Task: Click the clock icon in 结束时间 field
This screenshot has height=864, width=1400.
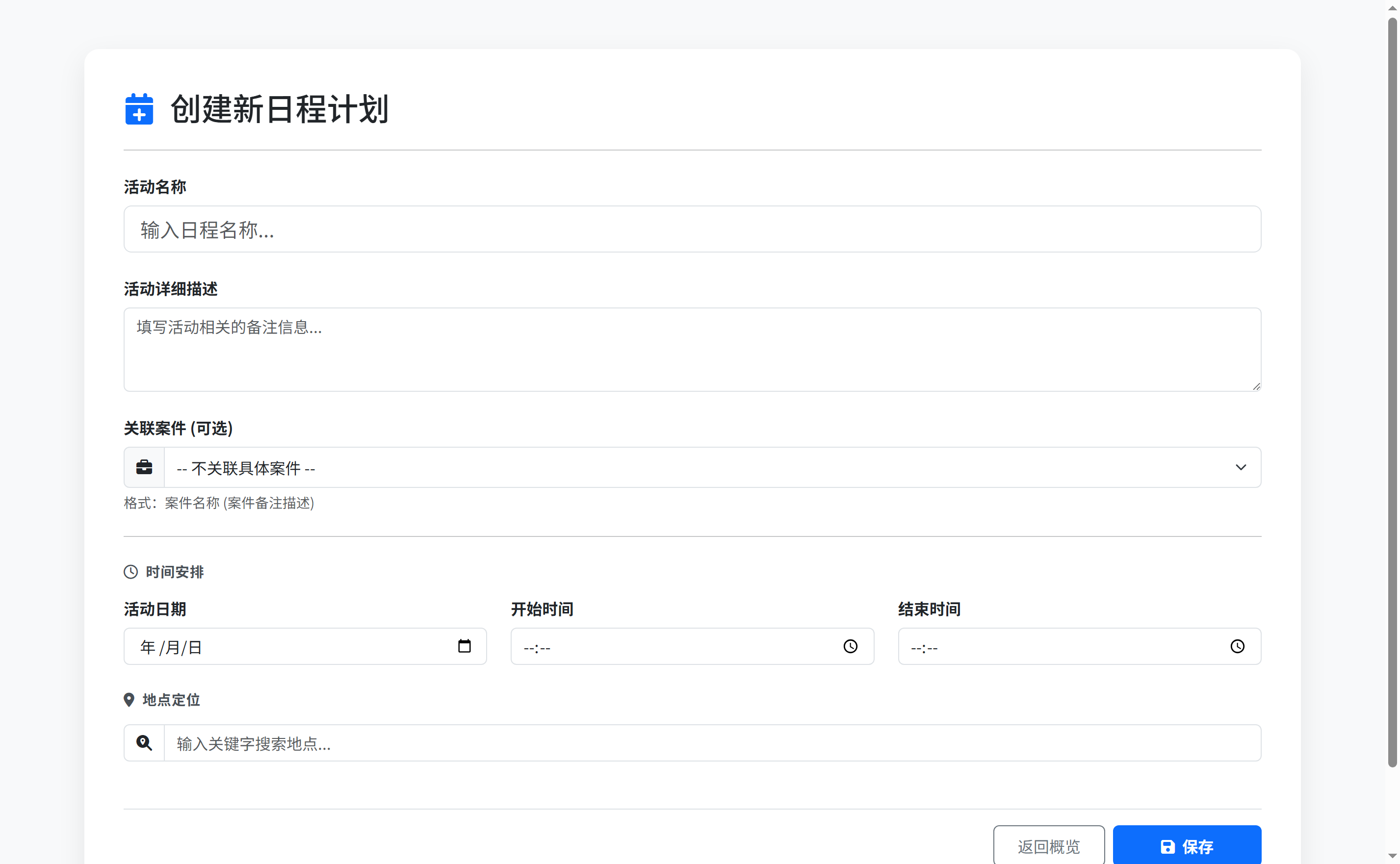Action: pyautogui.click(x=1237, y=647)
